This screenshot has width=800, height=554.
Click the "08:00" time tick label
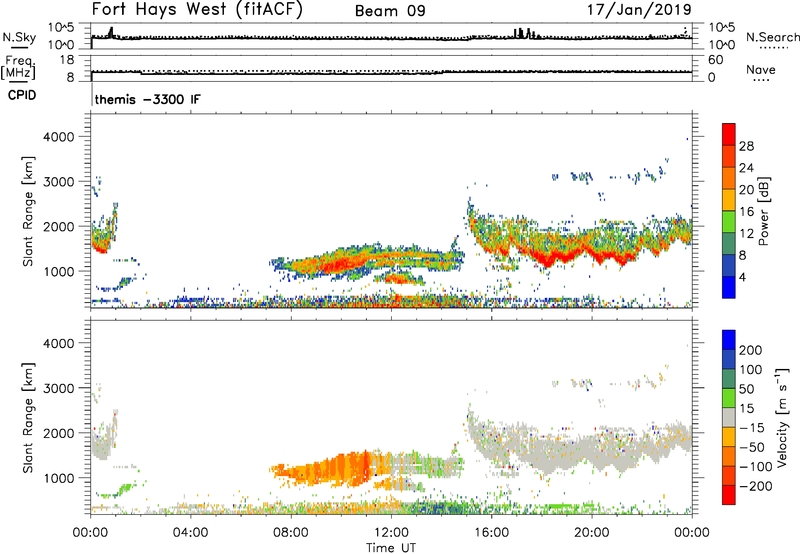pos(291,533)
